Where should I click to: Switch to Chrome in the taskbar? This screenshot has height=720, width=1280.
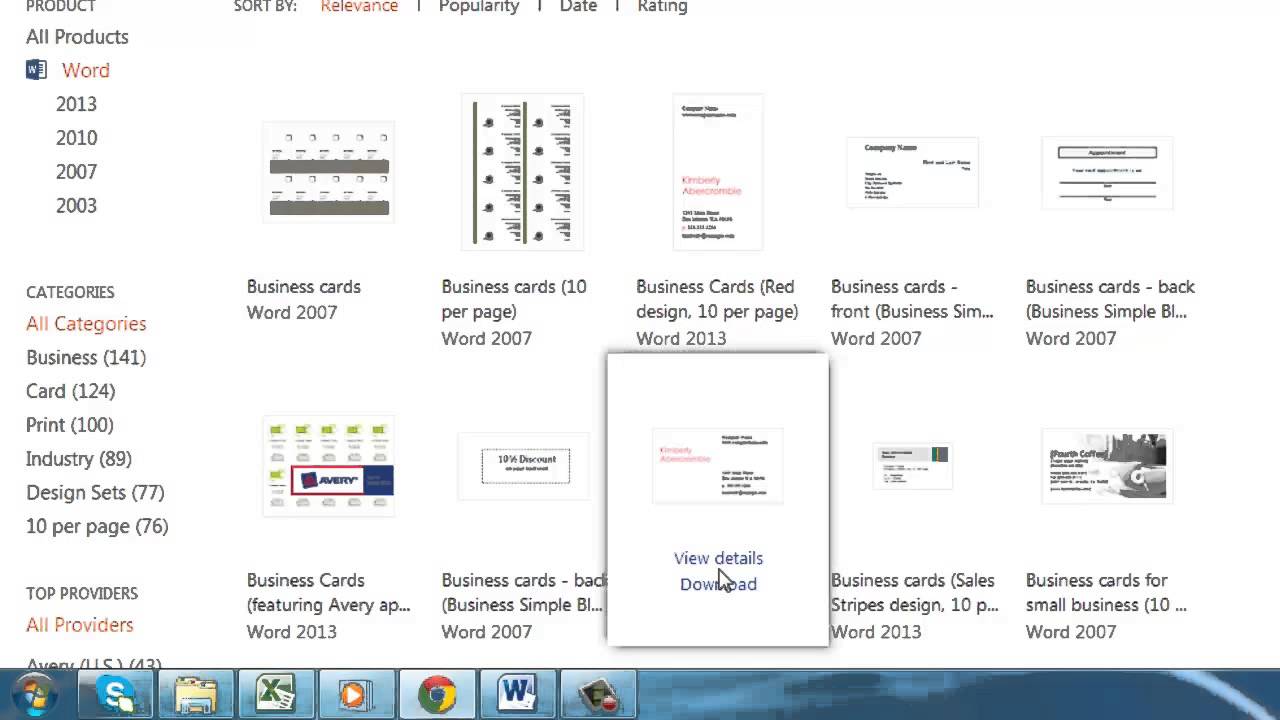point(437,695)
